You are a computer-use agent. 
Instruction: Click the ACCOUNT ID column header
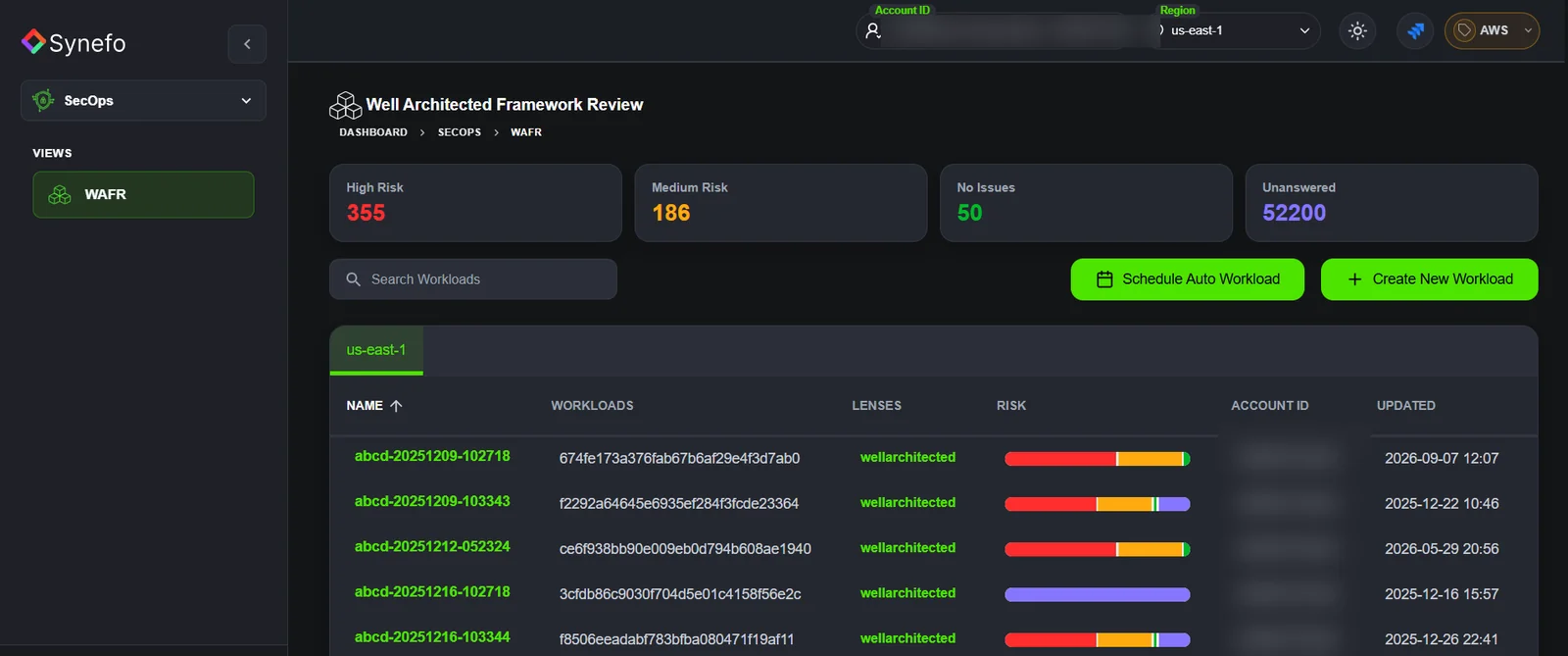(1270, 406)
